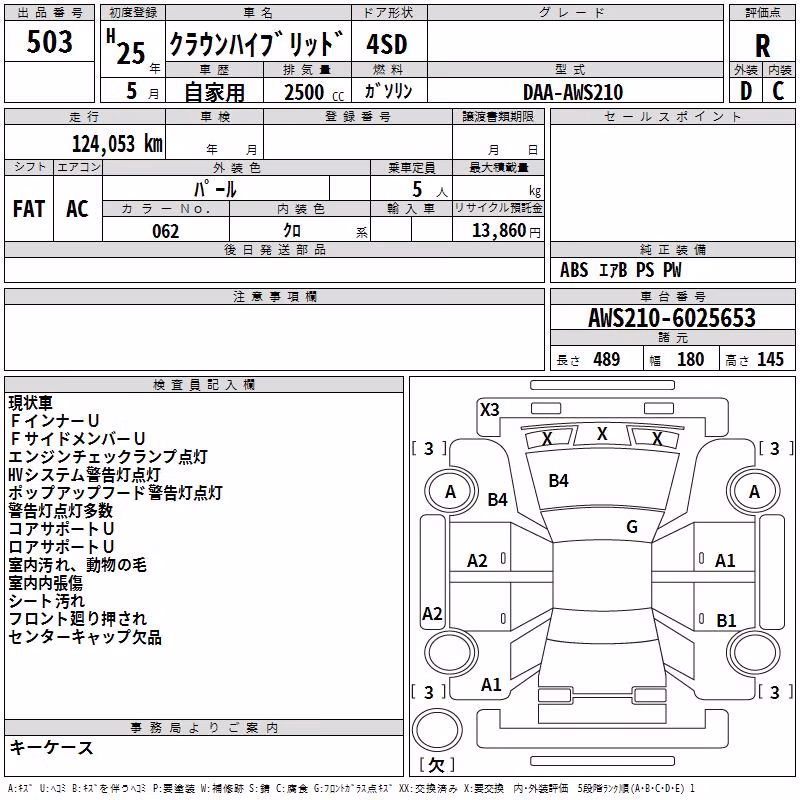Select the seating capacity 5 人
800x800 pixels.
(x=429, y=190)
